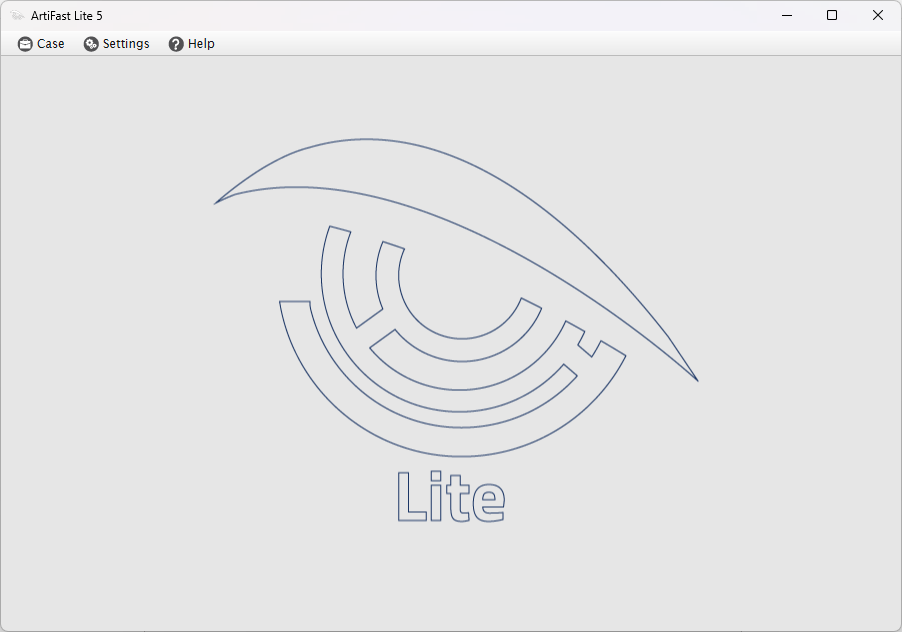Close the ArtiFast Lite window

coord(878,16)
